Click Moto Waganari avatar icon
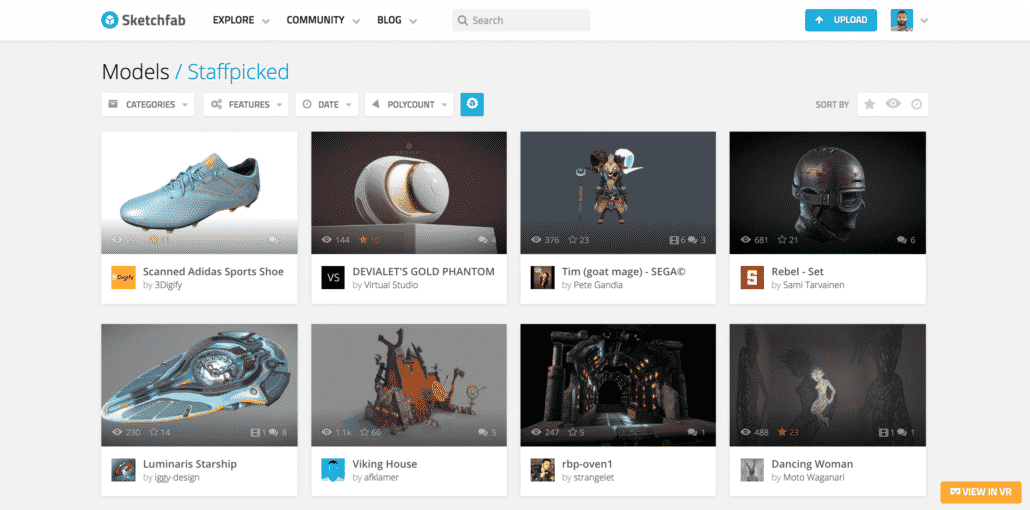The height and width of the screenshot is (510, 1030). (x=752, y=470)
